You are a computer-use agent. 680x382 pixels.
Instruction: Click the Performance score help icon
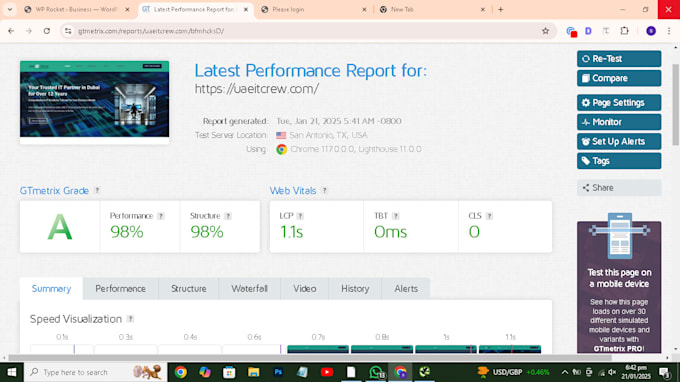click(x=161, y=216)
